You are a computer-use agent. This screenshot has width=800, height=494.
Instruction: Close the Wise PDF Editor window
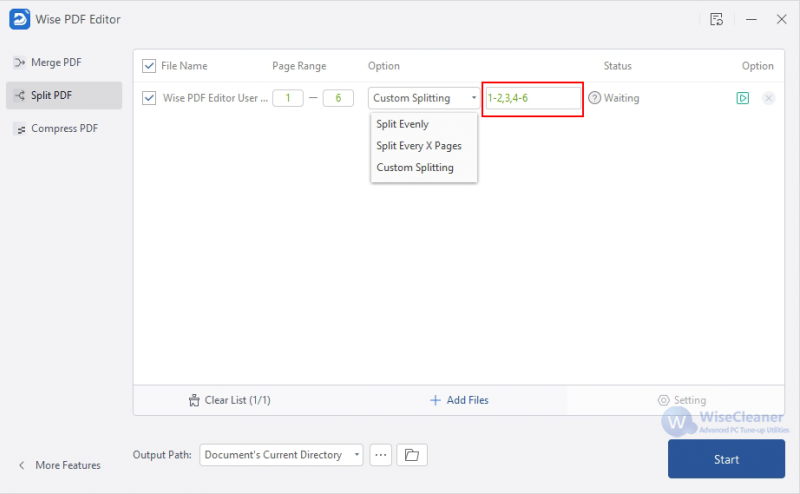(781, 19)
